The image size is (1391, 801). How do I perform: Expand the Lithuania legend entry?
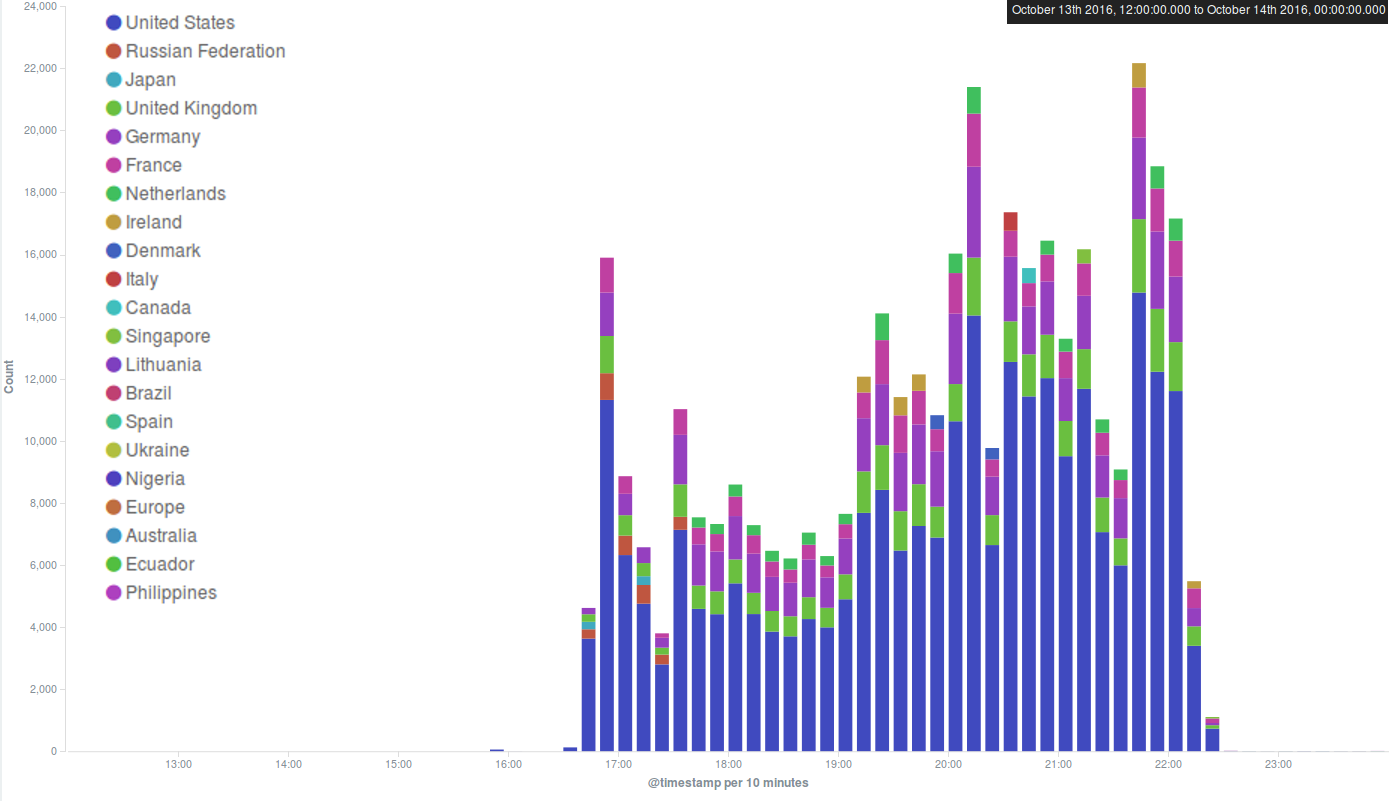click(163, 365)
